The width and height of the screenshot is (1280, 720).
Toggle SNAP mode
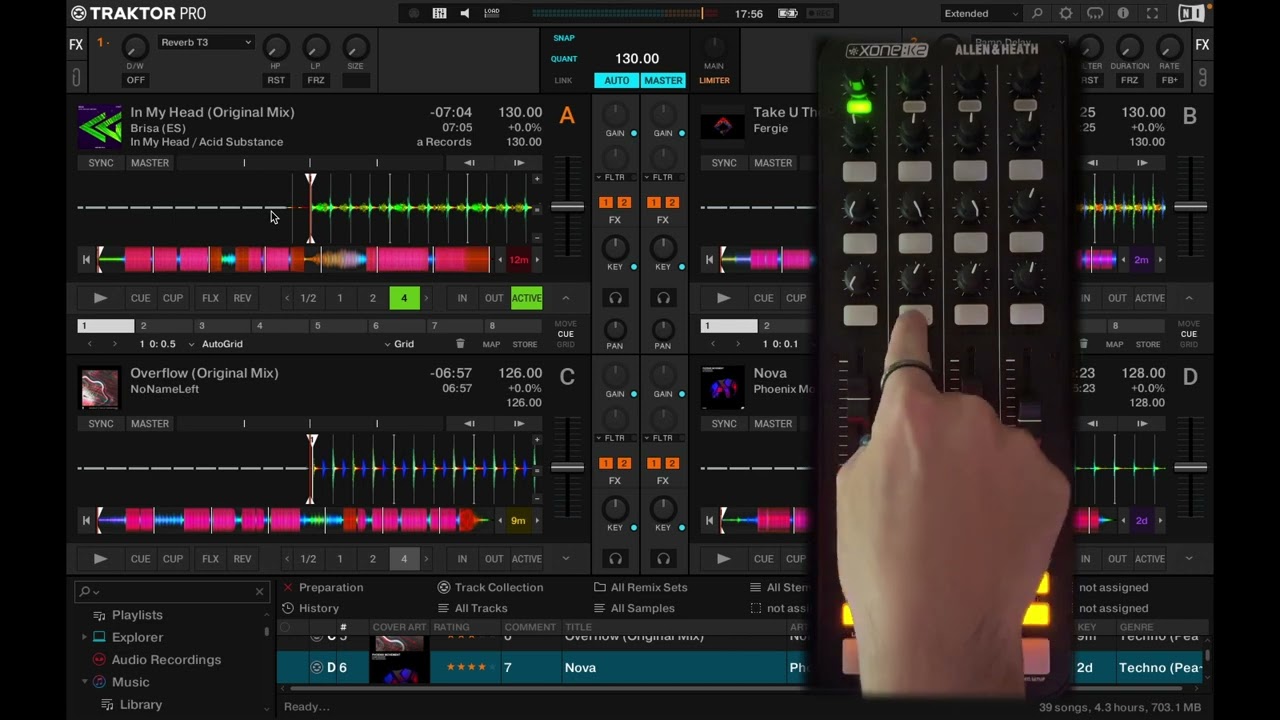(564, 38)
